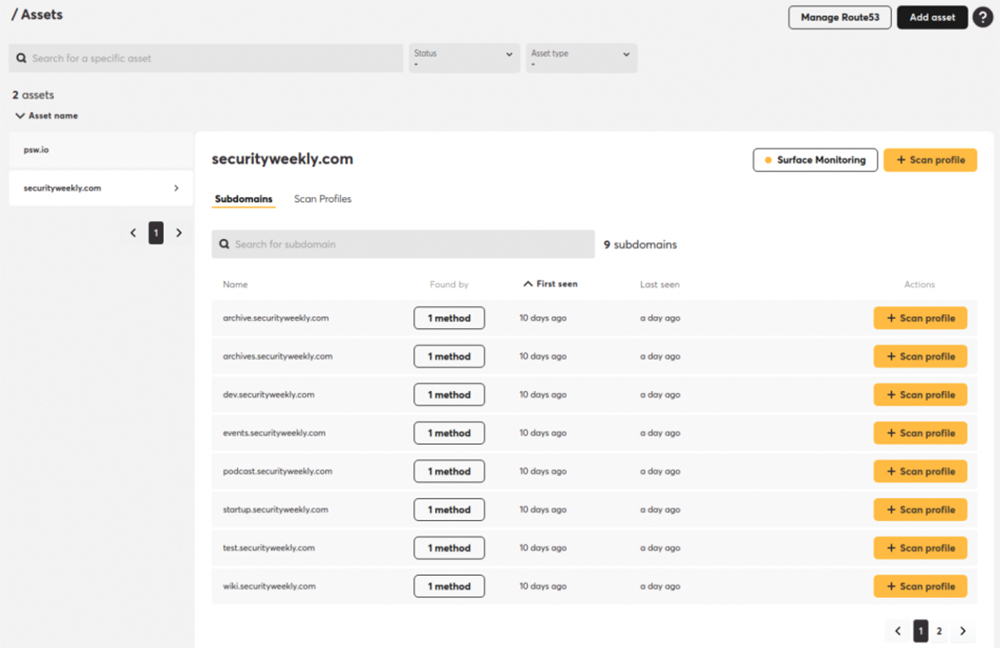The height and width of the screenshot is (648, 1000).
Task: Select the psw.io asset in list
Action: tap(100, 149)
